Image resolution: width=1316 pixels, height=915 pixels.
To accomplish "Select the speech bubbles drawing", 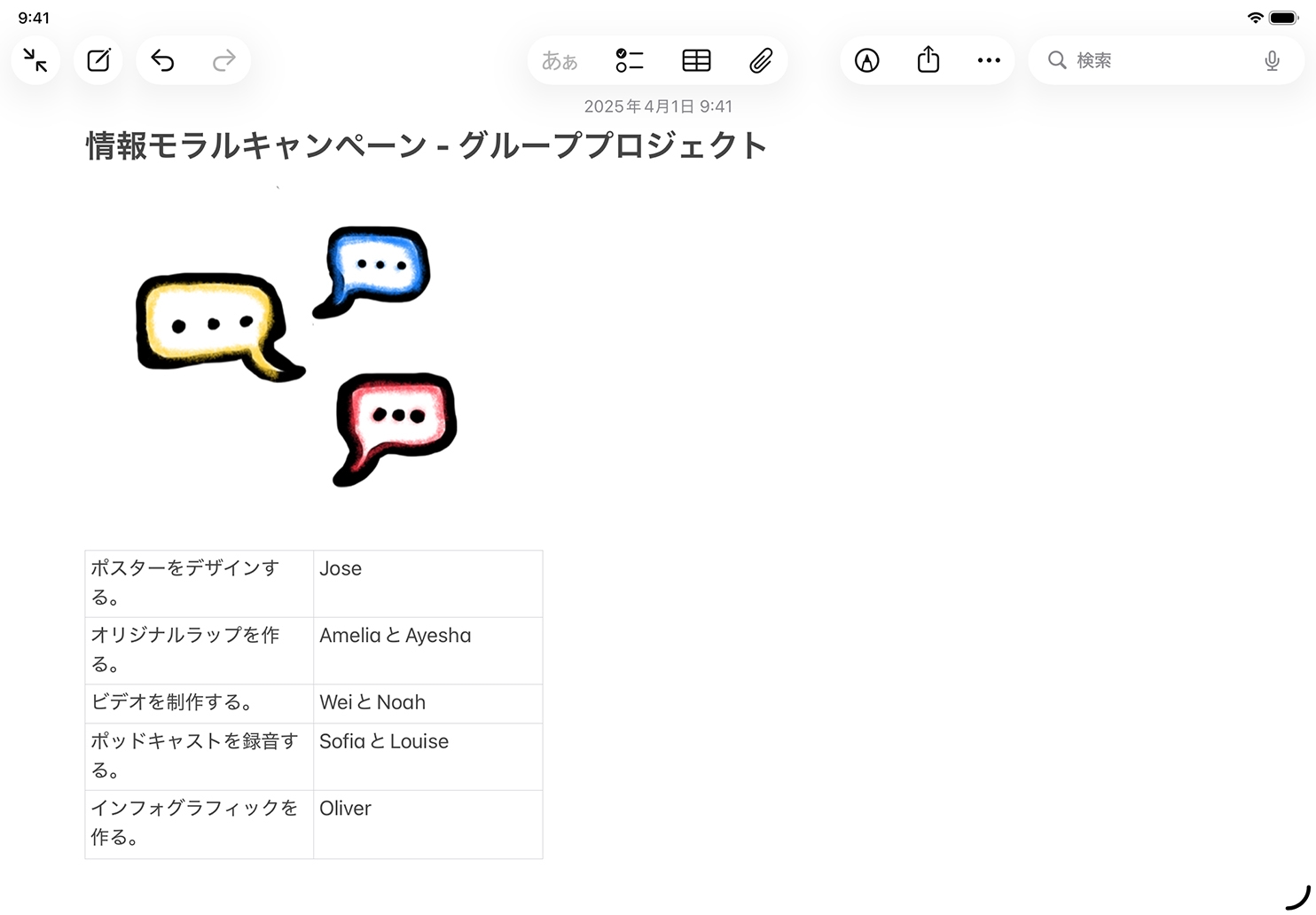I will (297, 355).
